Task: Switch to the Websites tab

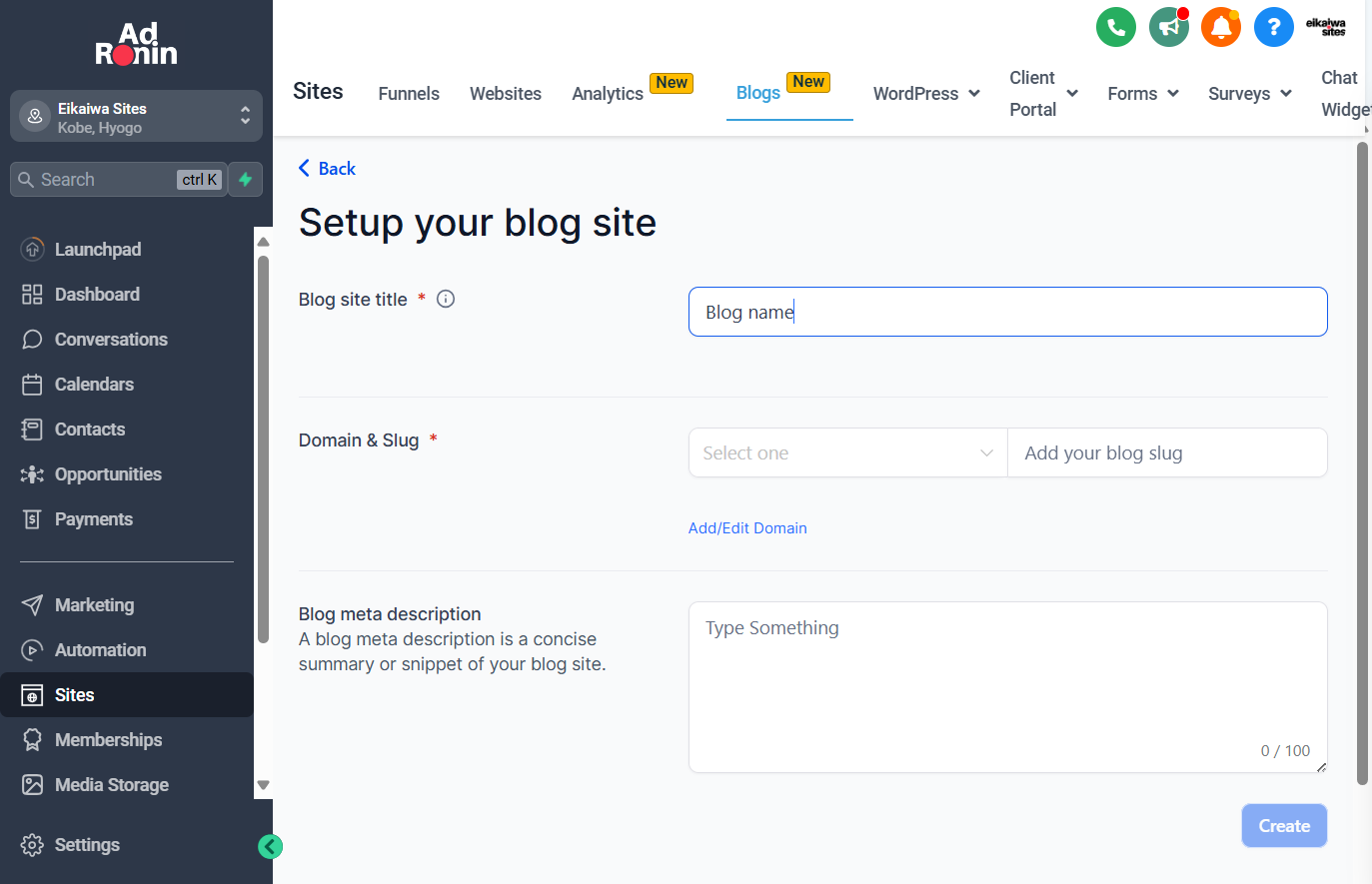Action: [506, 93]
